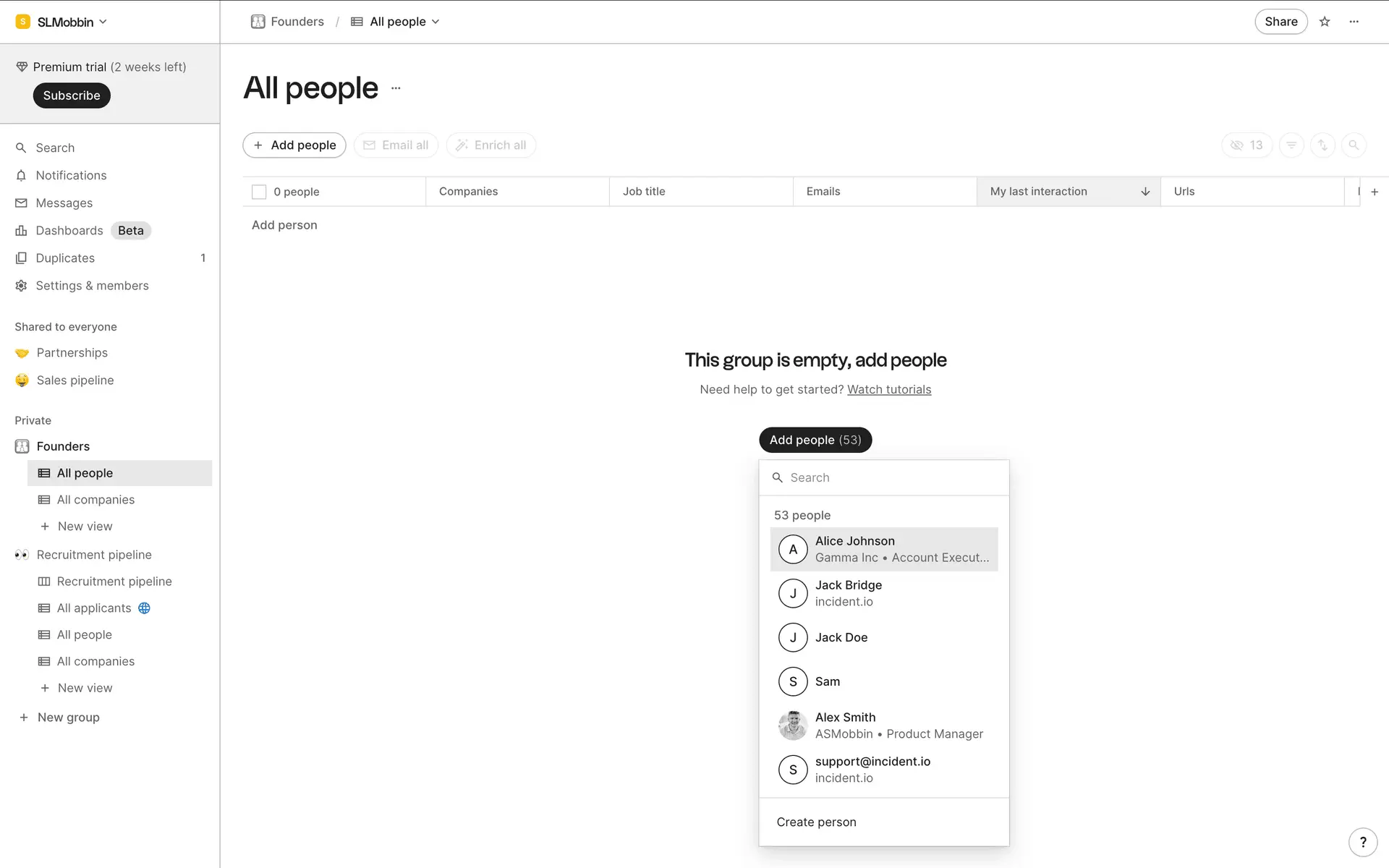
Task: Open Notifications bell in sidebar
Action: click(71, 175)
